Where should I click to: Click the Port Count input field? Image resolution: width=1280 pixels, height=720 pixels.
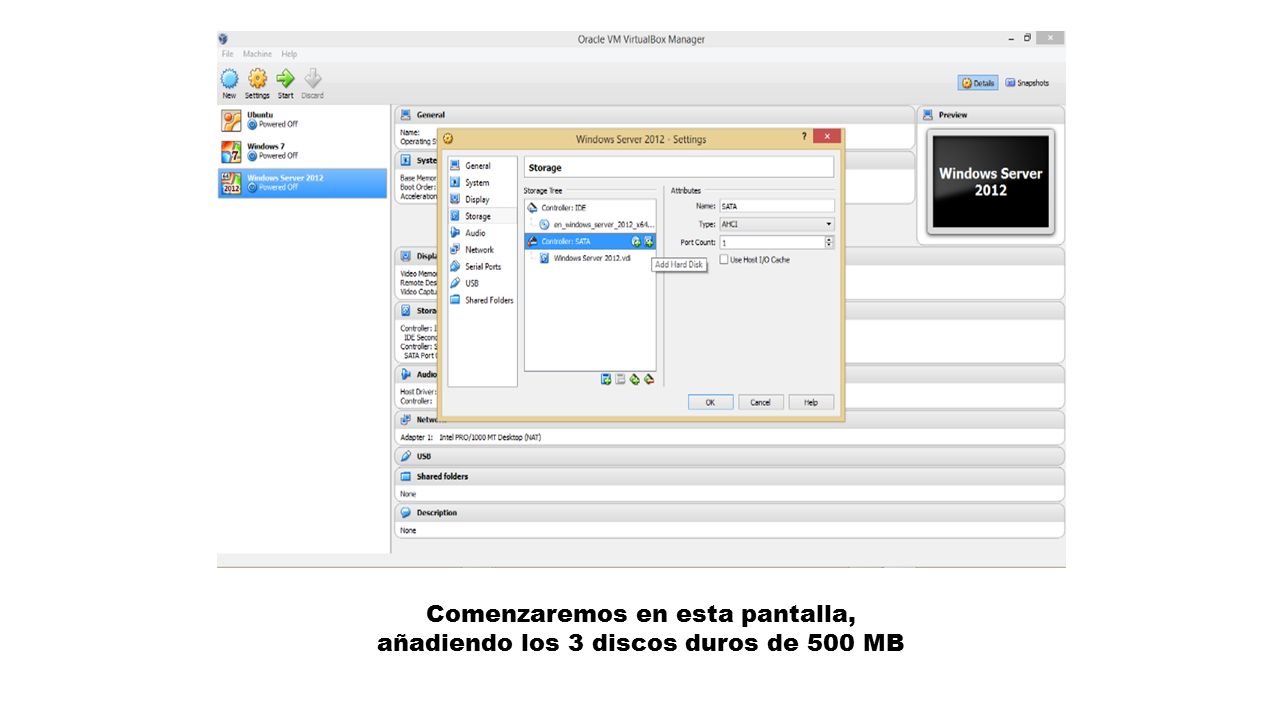tap(771, 242)
